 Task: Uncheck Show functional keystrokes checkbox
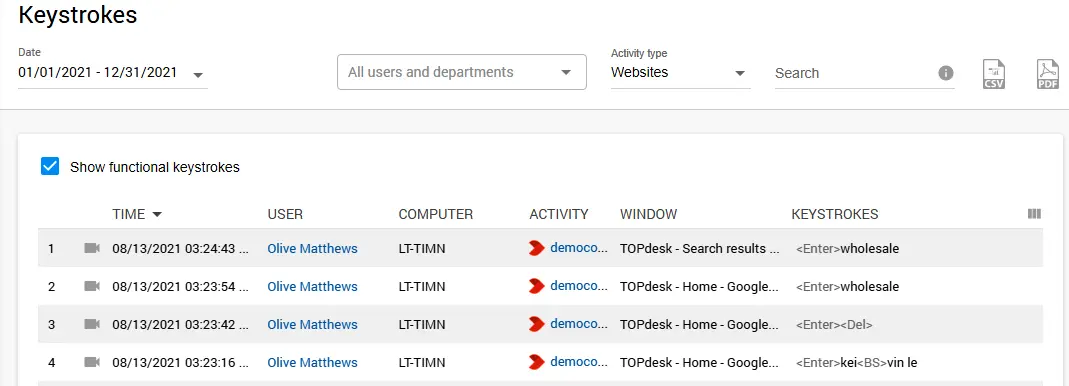pyautogui.click(x=50, y=166)
